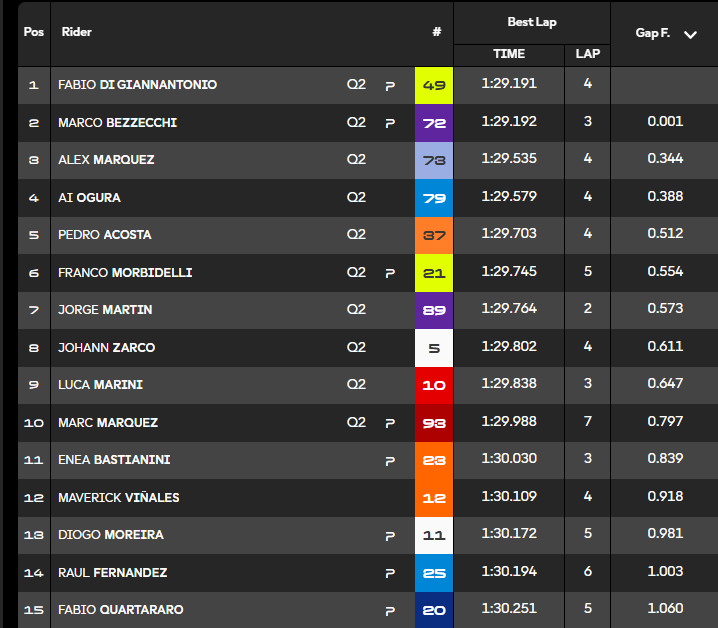
Task: Click the pit icon for Fabio Quartararo
Action: pos(390,610)
